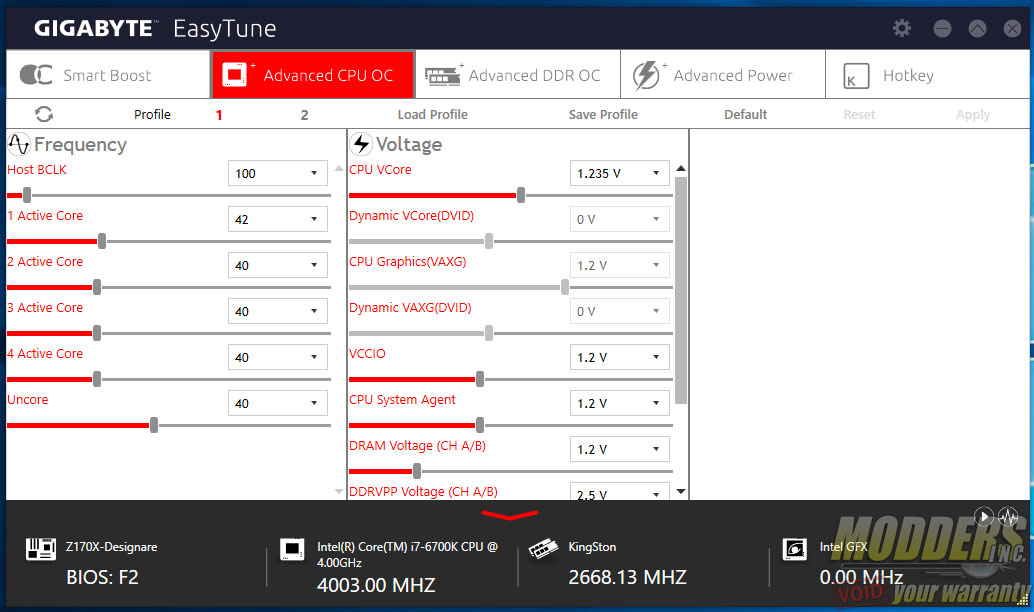1034x612 pixels.
Task: Click the Hotkey keyboard key icon
Action: tap(856, 76)
